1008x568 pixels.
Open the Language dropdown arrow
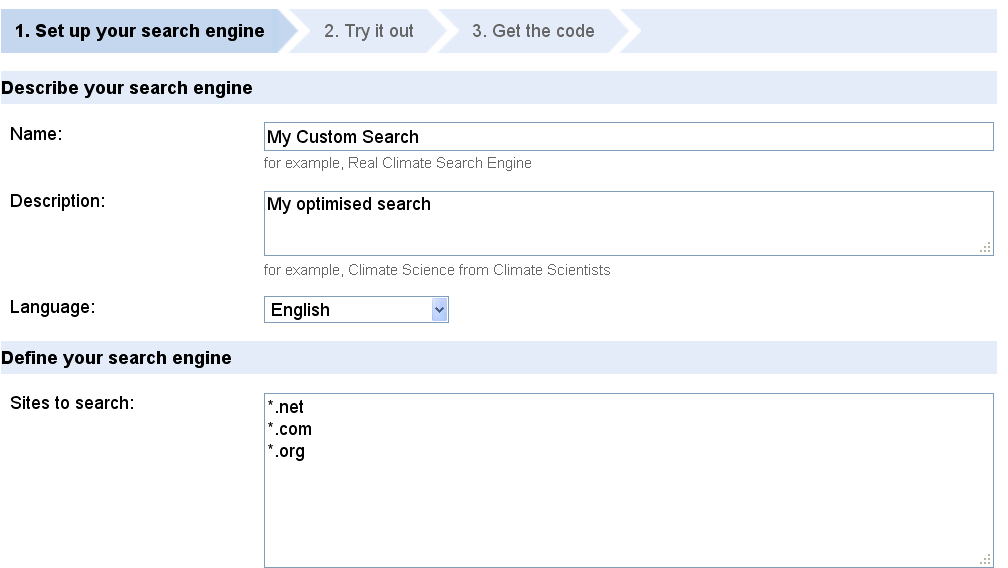[x=440, y=310]
